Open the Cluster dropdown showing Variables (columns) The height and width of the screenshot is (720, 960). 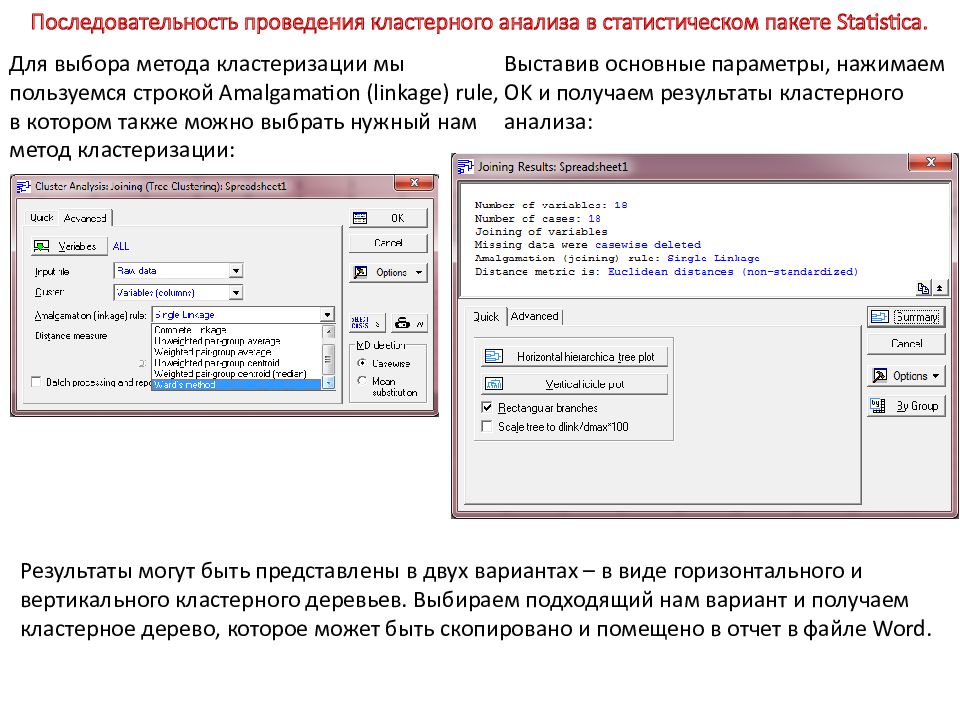(236, 293)
